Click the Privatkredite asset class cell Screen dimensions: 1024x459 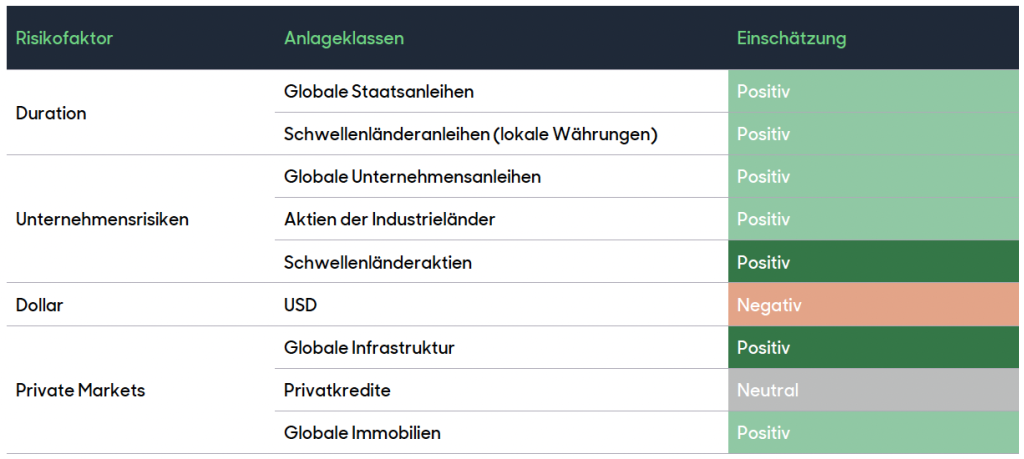tap(337, 390)
